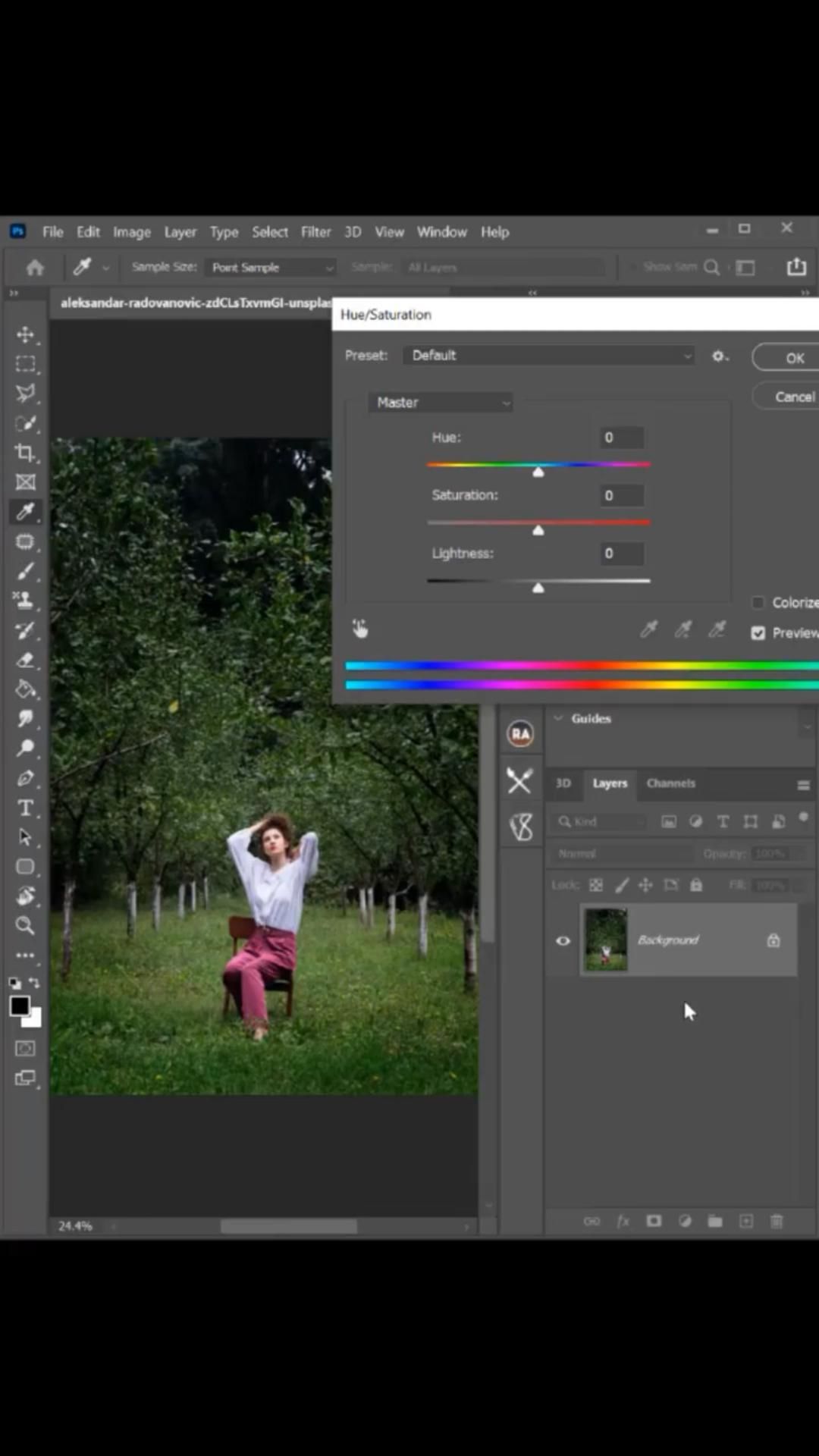
Task: Select the Dodge tool
Action: click(x=25, y=748)
